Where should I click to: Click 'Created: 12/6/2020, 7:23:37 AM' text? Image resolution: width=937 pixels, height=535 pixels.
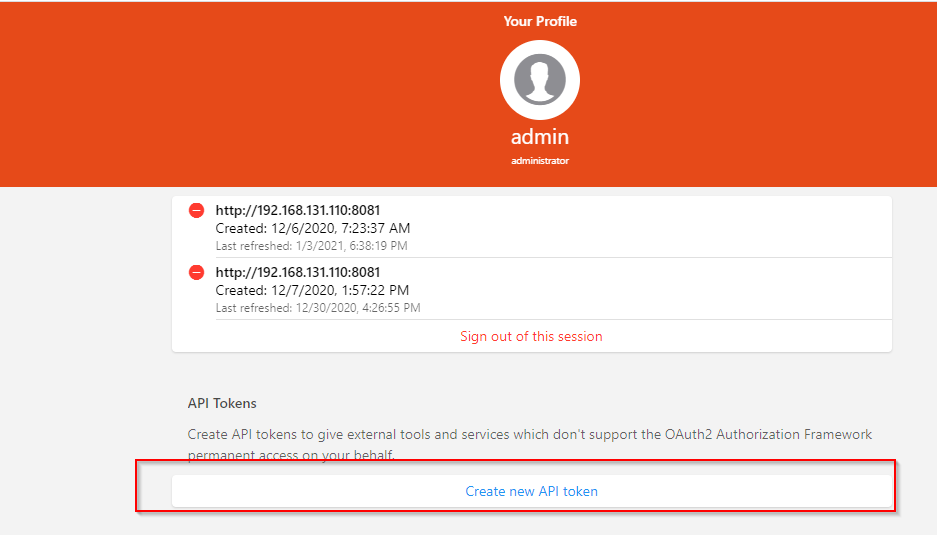pos(313,228)
